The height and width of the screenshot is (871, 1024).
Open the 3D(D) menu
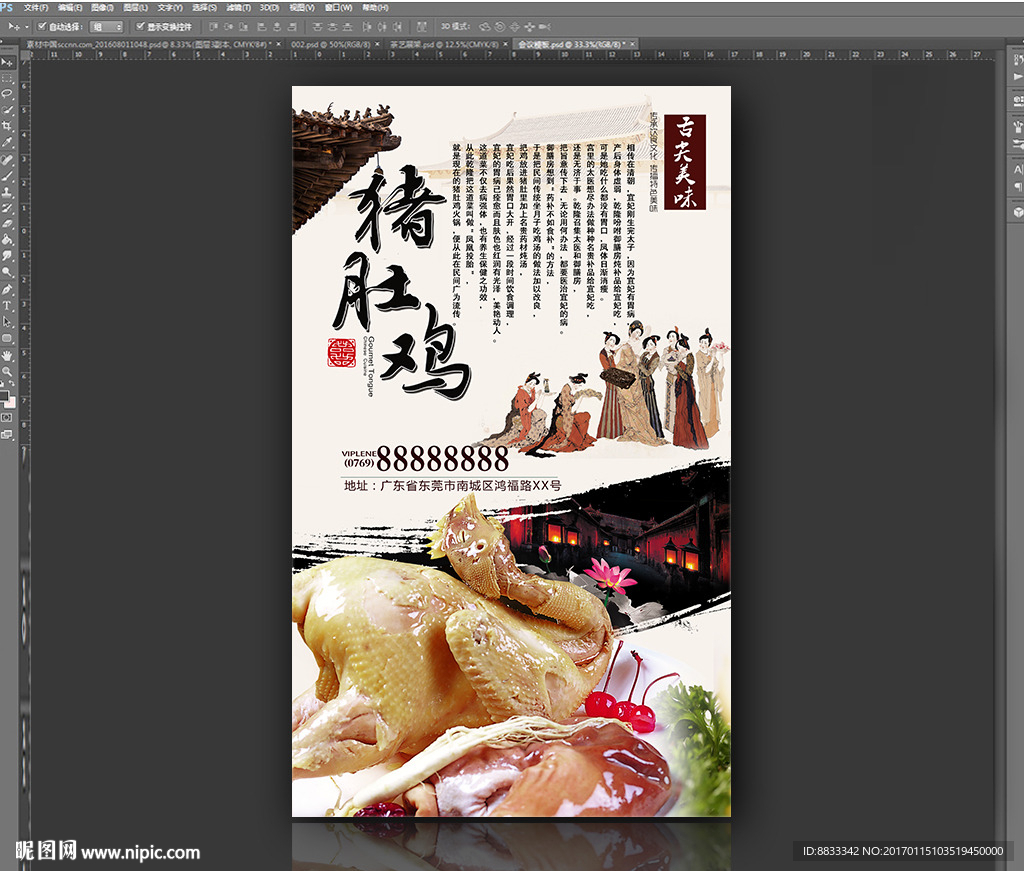(x=270, y=8)
